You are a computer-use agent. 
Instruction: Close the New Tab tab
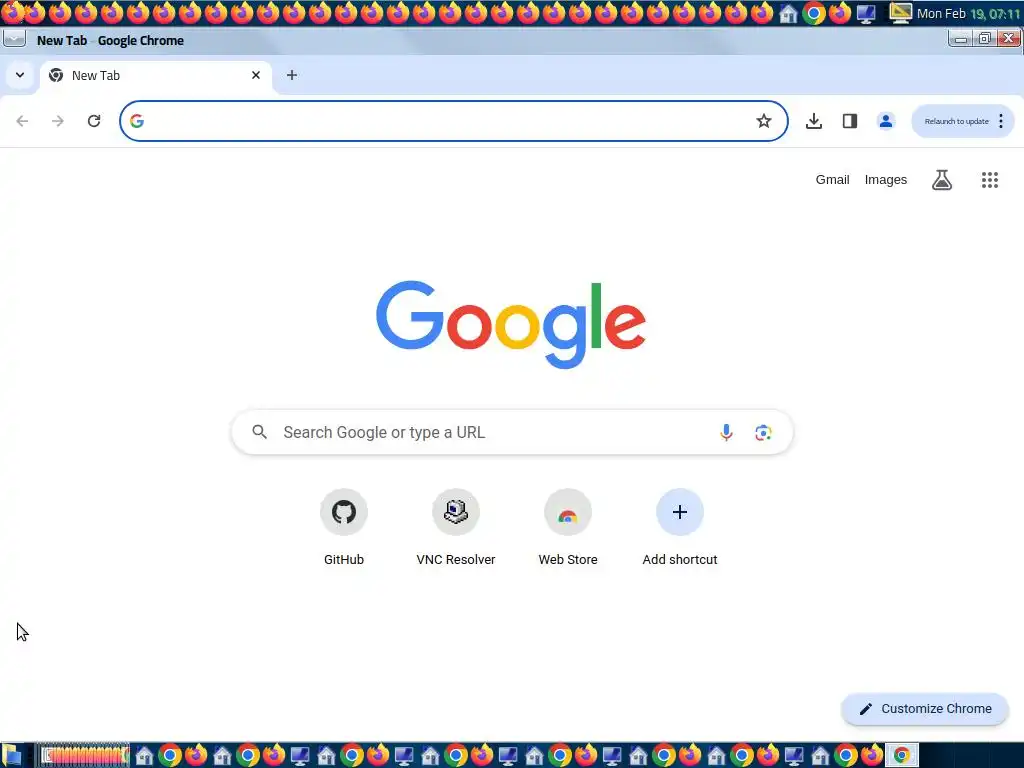[256, 75]
